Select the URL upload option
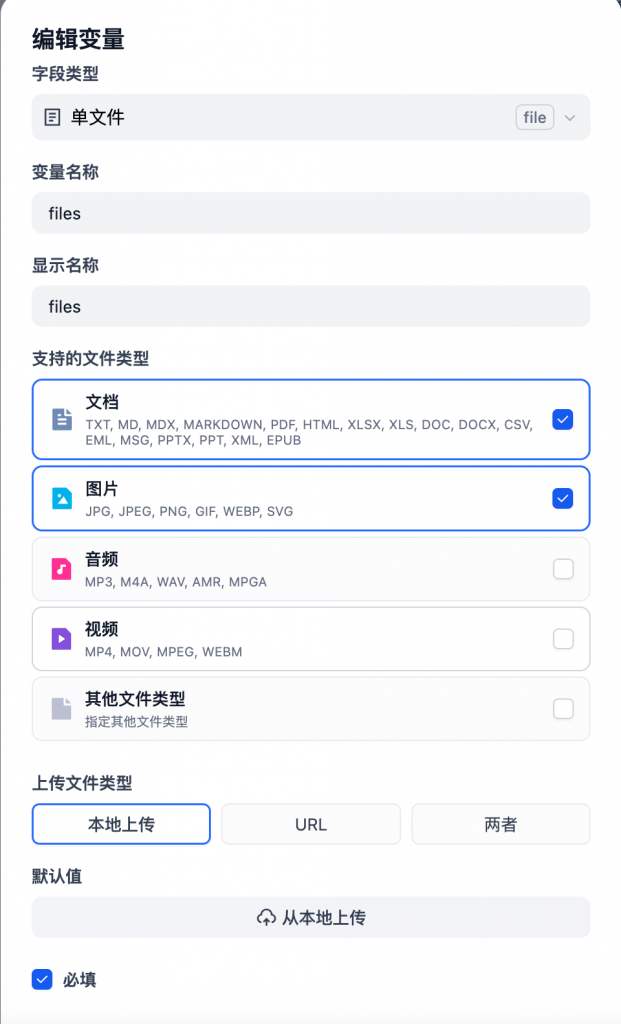Viewport: 621px width, 1024px height. click(310, 824)
